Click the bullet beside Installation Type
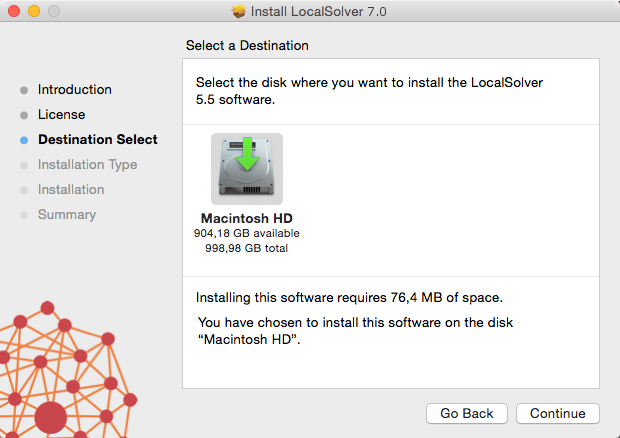This screenshot has width=620, height=438. click(x=24, y=165)
